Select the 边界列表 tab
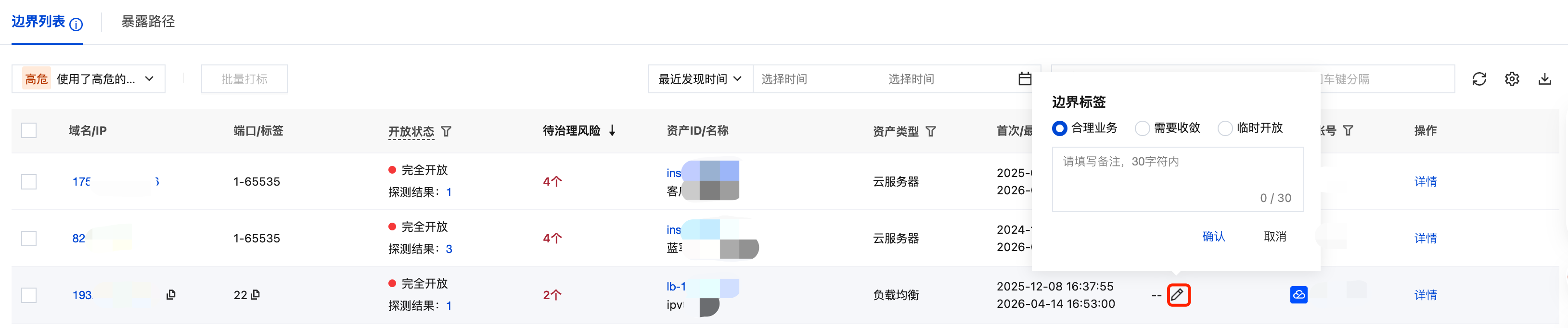 click(x=39, y=22)
